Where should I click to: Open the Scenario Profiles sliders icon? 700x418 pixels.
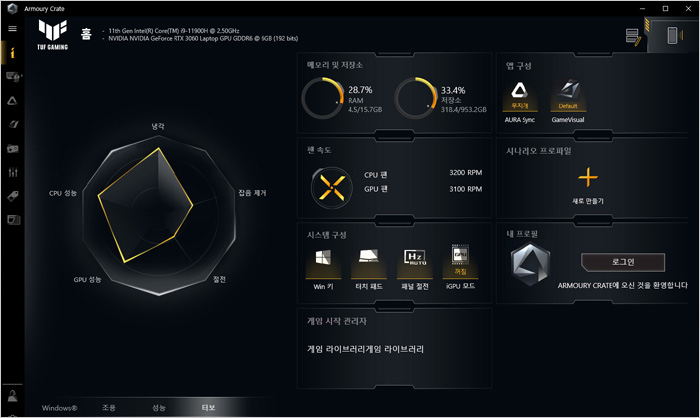pyautogui.click(x=13, y=172)
